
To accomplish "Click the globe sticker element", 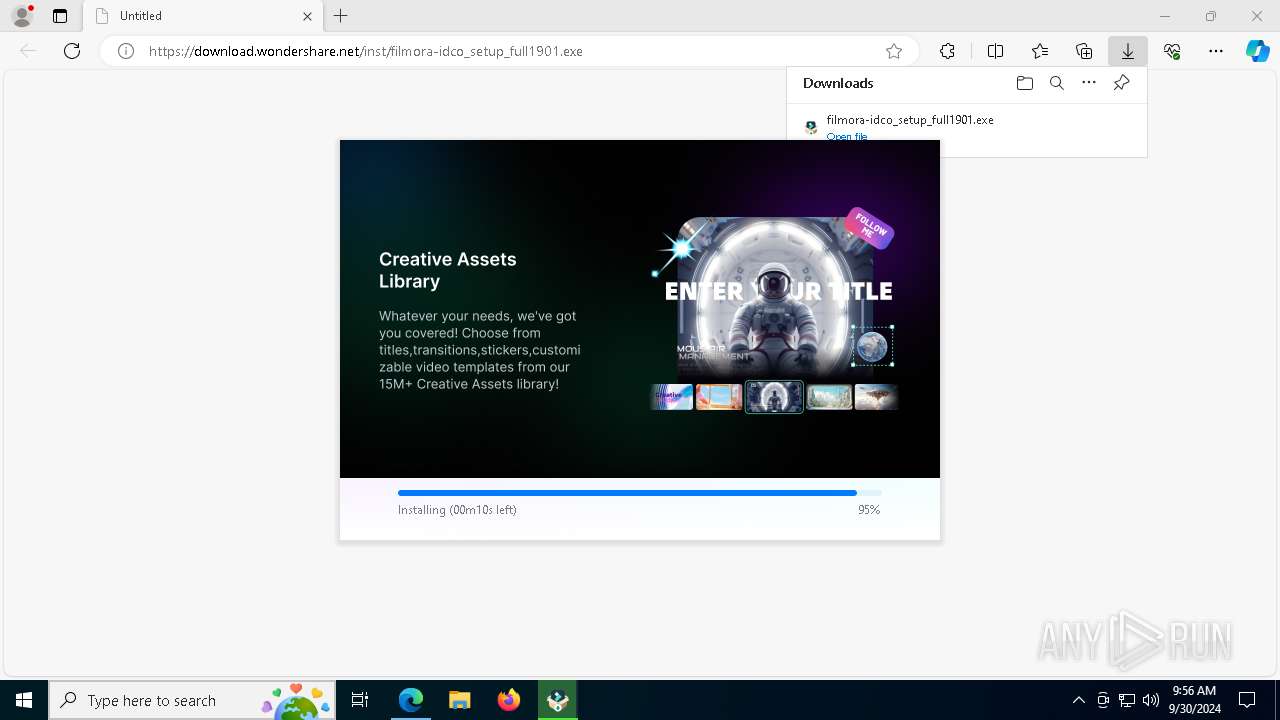I will click(x=872, y=346).
